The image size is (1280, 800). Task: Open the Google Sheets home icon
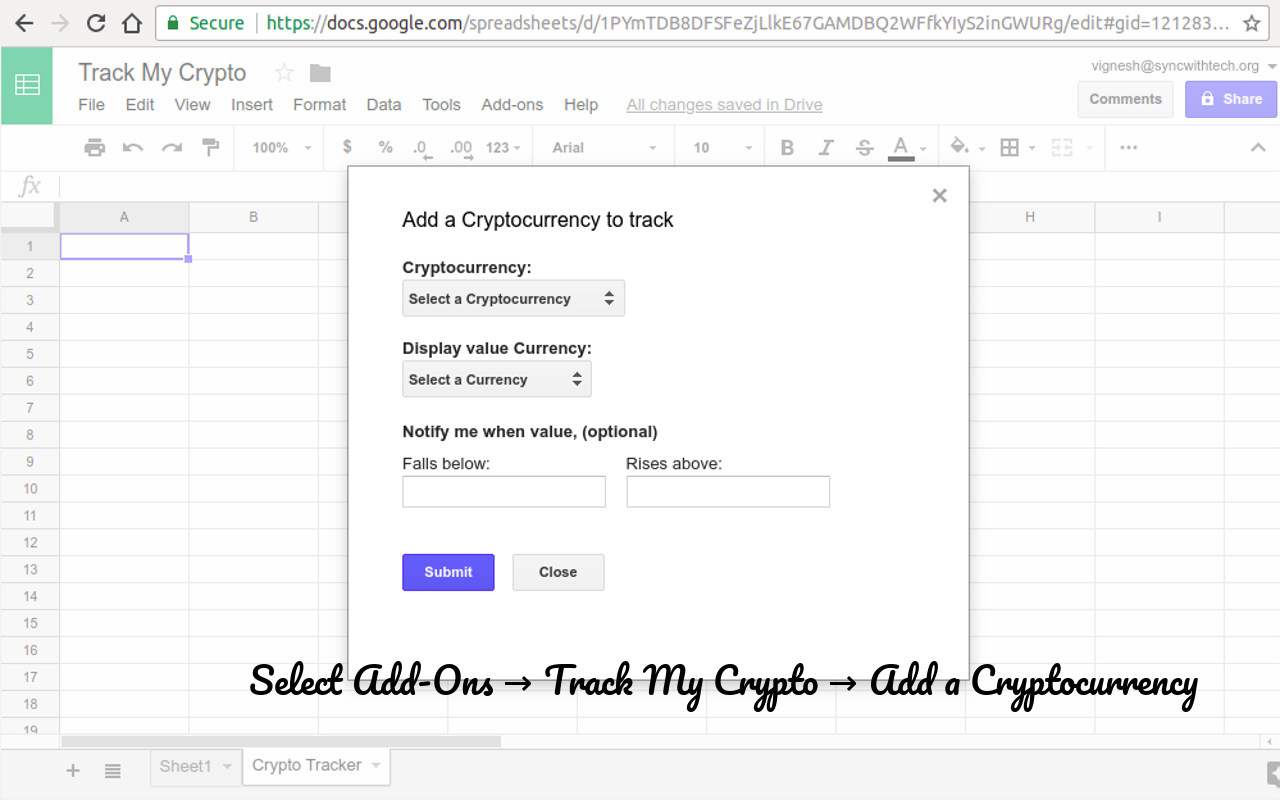click(27, 86)
